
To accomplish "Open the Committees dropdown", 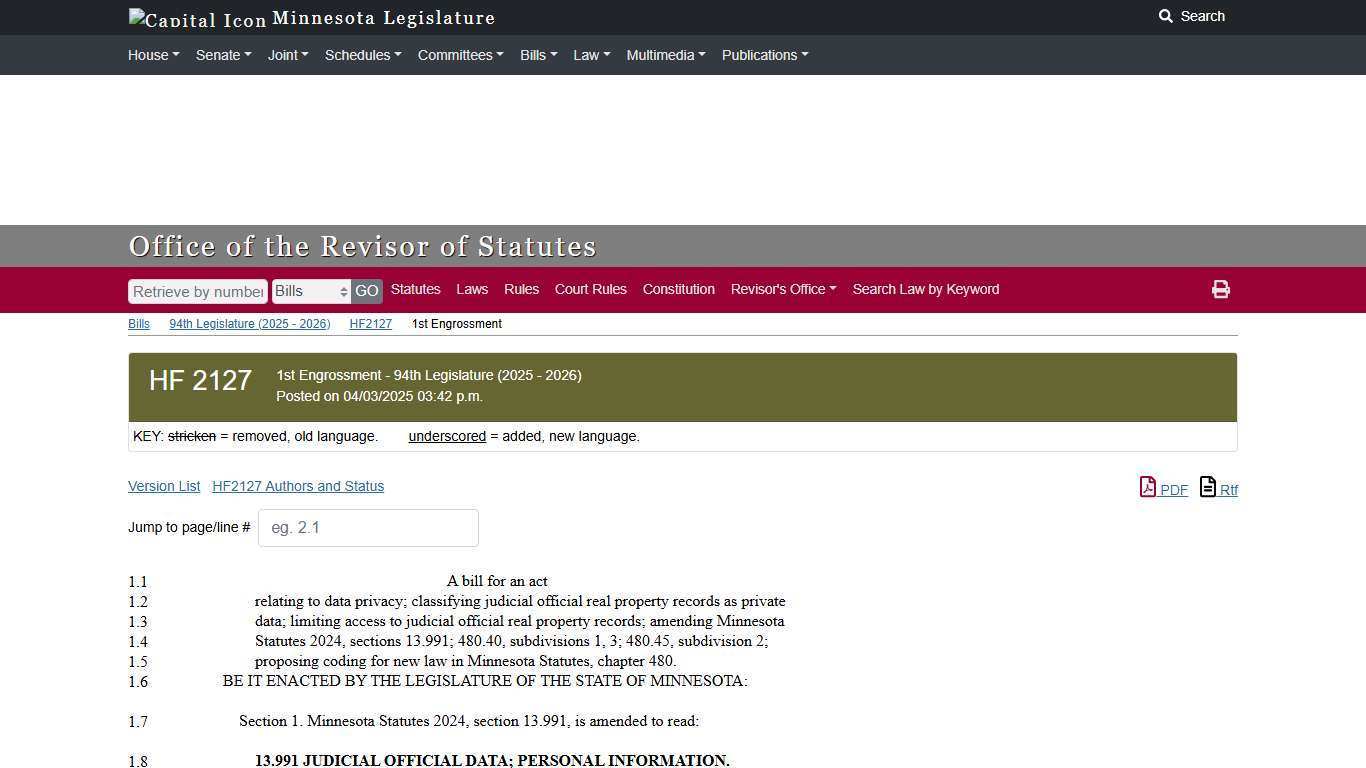I will pyautogui.click(x=459, y=55).
